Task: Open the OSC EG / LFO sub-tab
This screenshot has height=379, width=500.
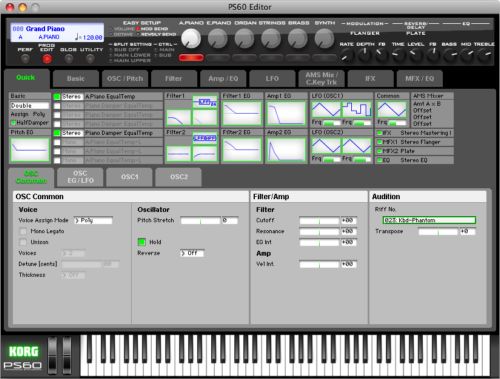Action: [80, 177]
